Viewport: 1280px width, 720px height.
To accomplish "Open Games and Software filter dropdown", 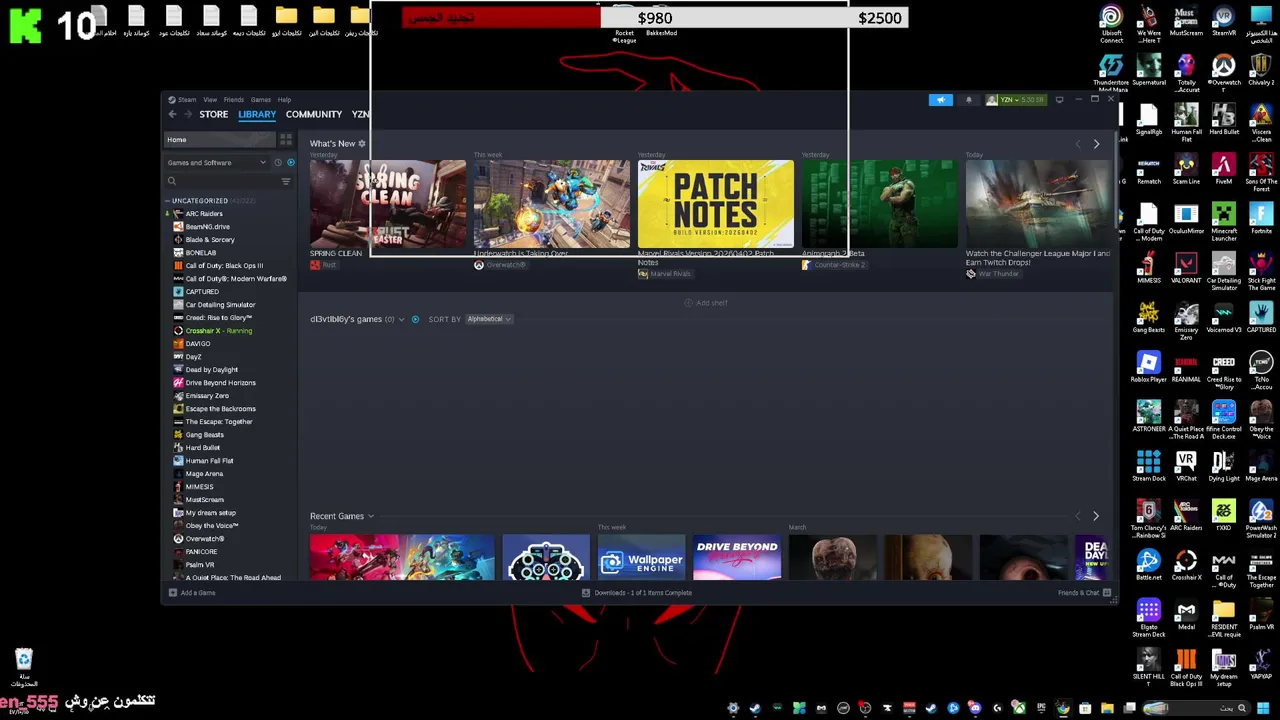I will pyautogui.click(x=216, y=162).
